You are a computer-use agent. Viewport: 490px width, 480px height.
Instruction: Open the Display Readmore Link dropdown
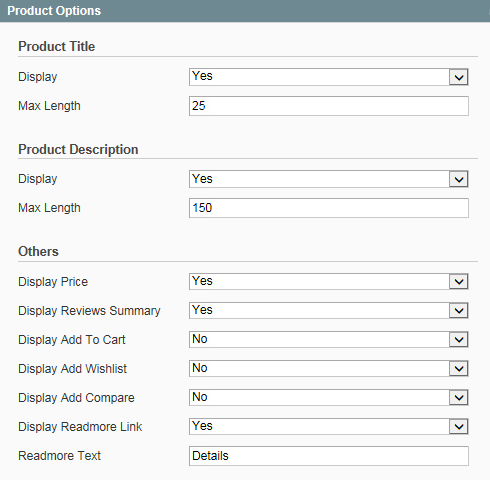[x=329, y=427]
